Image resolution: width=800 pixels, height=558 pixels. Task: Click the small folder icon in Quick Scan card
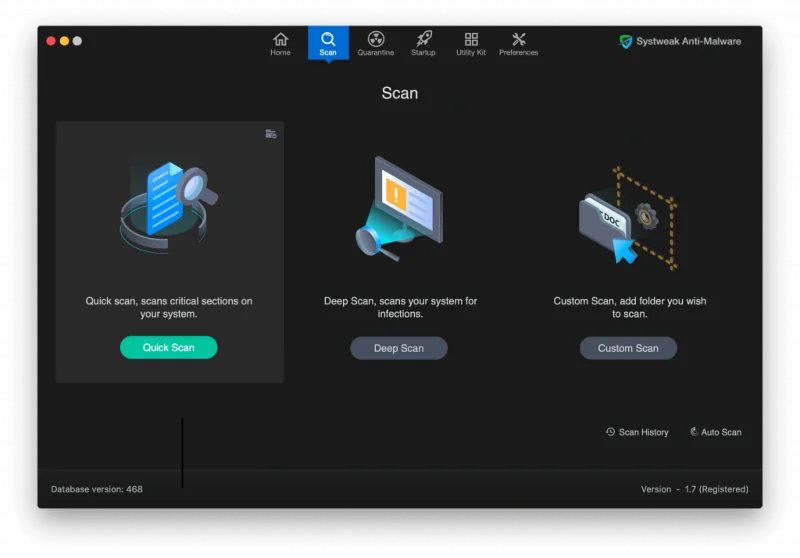271,134
